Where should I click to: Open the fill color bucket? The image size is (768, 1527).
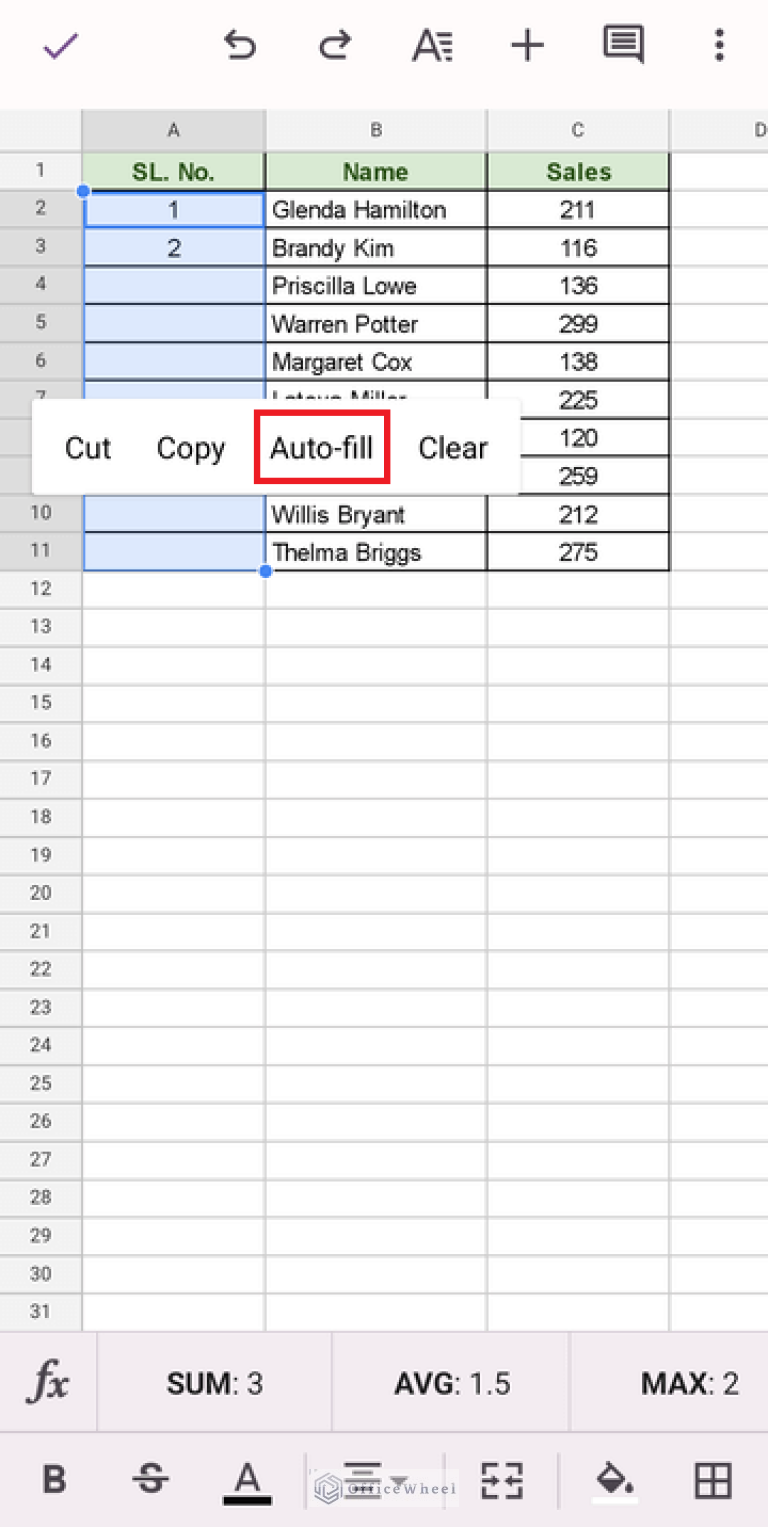click(613, 1479)
